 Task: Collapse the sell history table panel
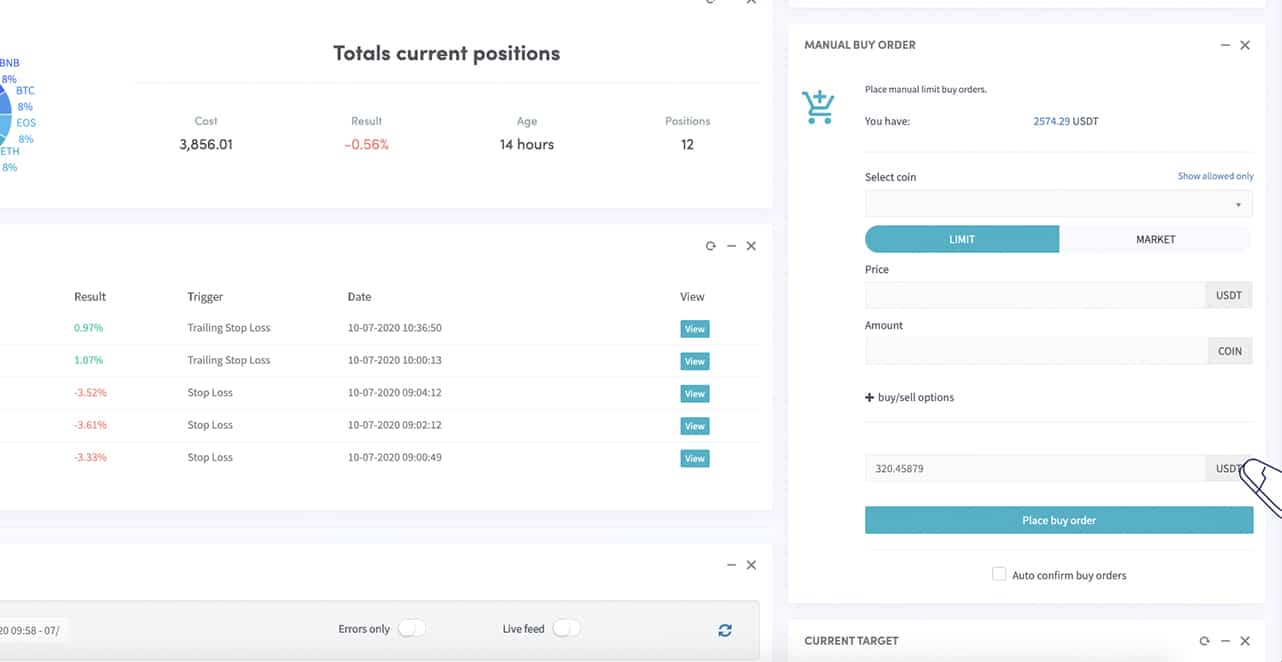coord(731,246)
